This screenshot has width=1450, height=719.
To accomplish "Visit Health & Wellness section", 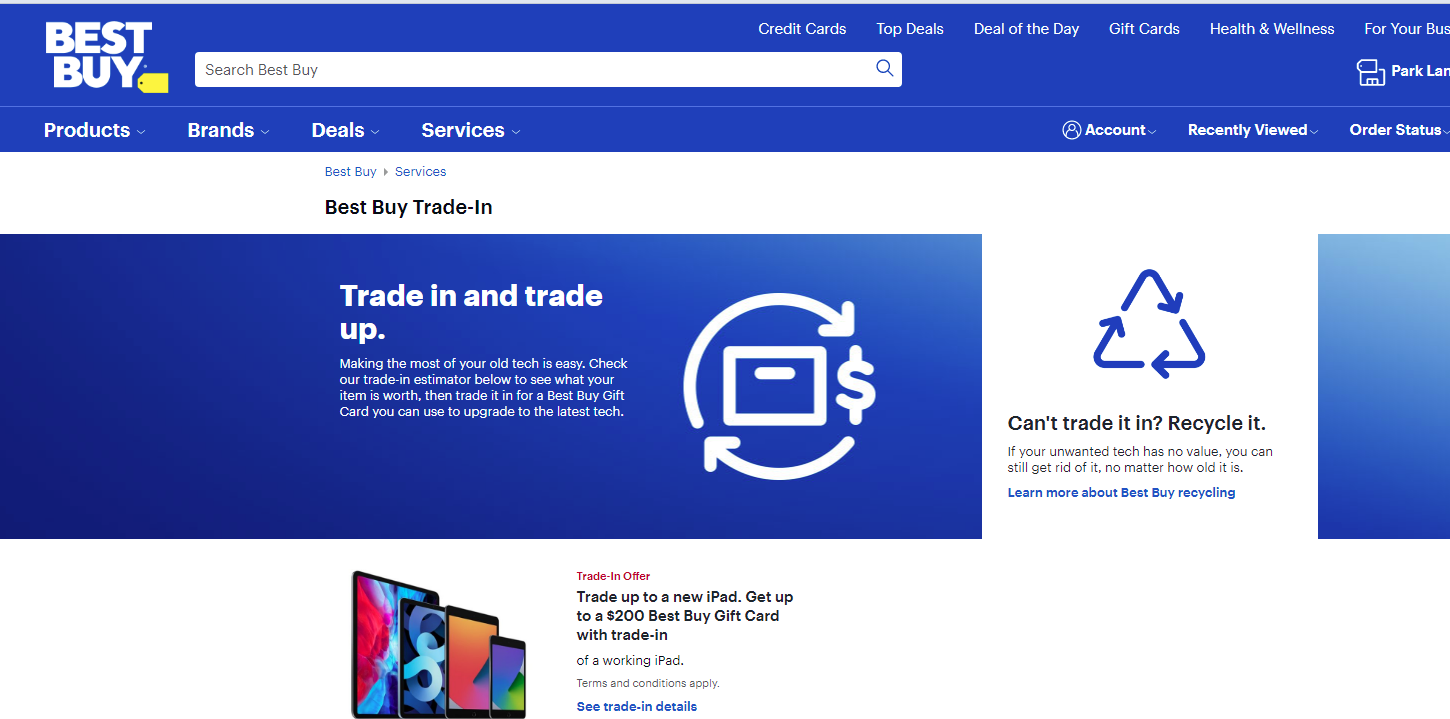I will [1272, 29].
